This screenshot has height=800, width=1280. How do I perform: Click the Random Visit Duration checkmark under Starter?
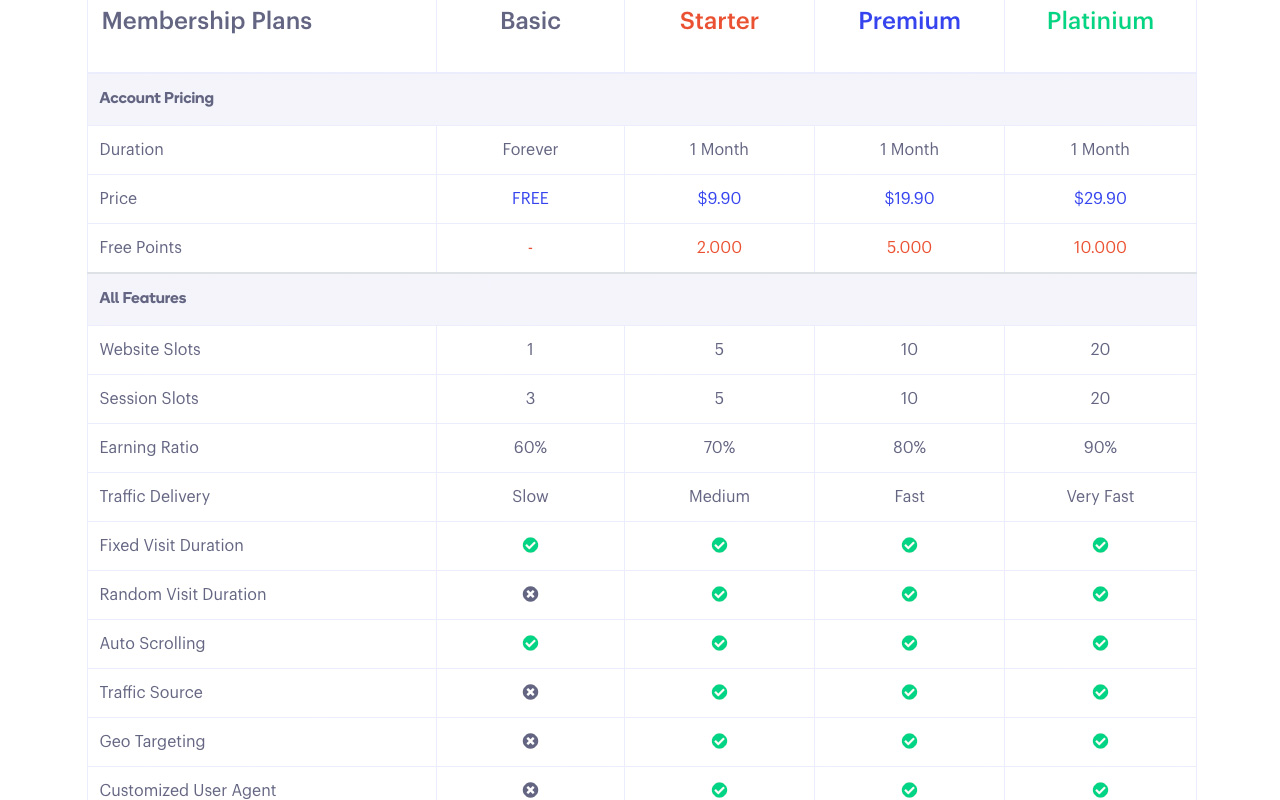tap(719, 594)
